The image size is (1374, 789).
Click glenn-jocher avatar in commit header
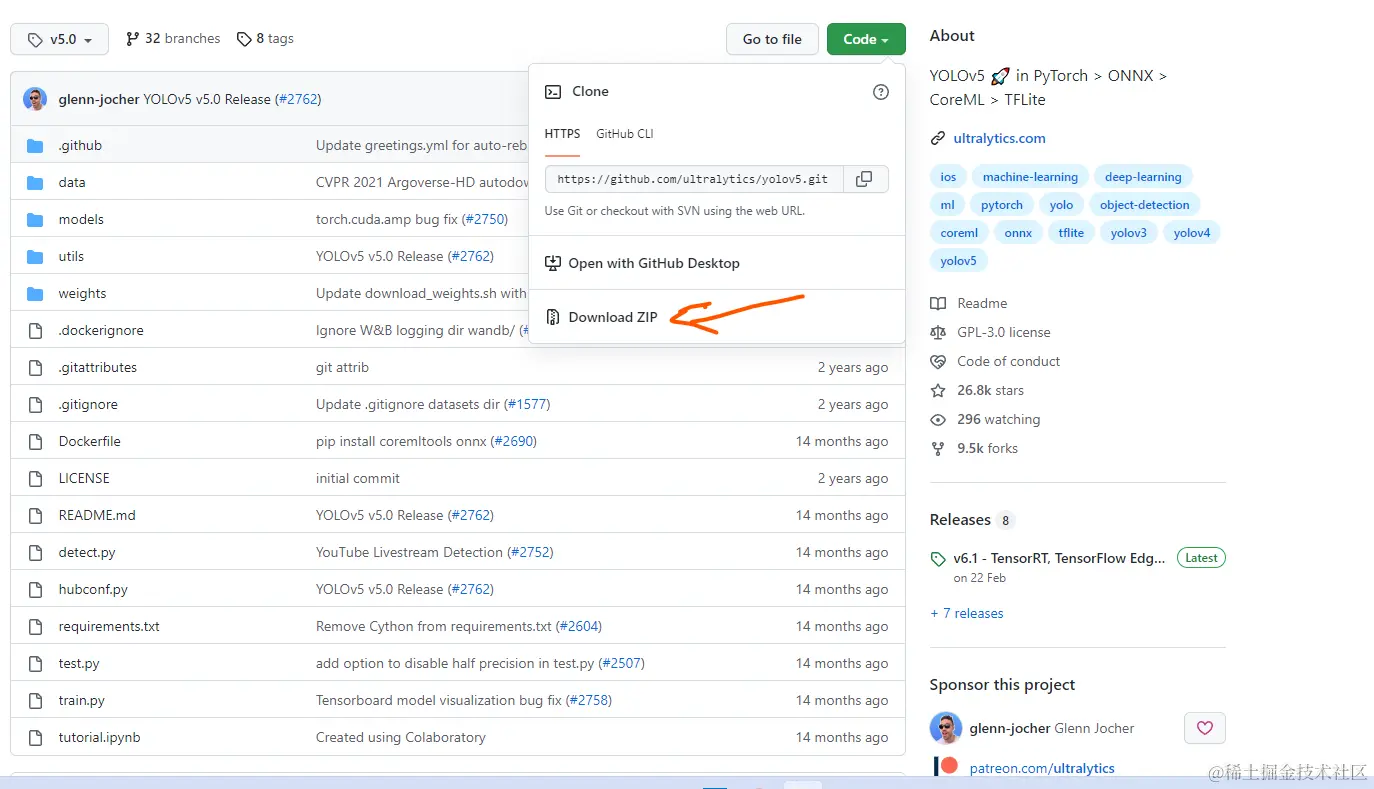click(35, 99)
